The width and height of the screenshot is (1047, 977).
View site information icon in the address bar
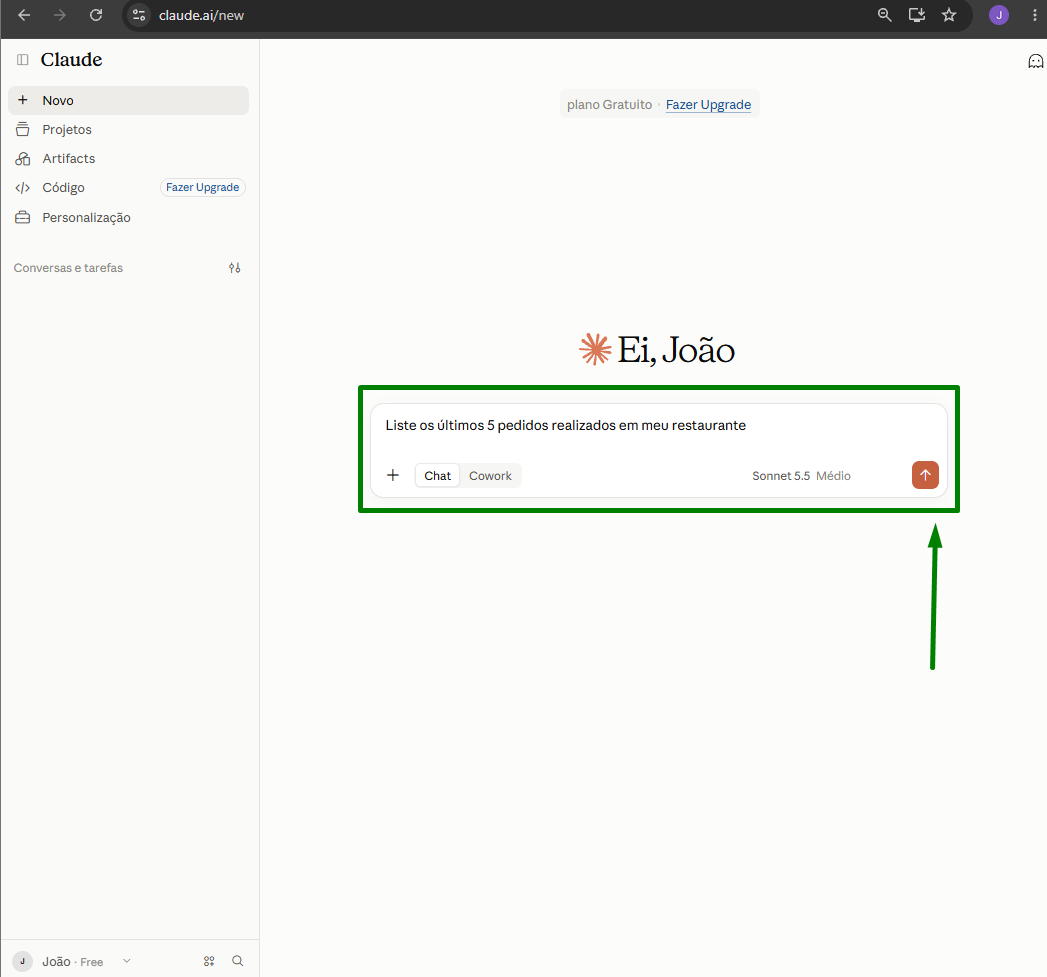tap(139, 15)
